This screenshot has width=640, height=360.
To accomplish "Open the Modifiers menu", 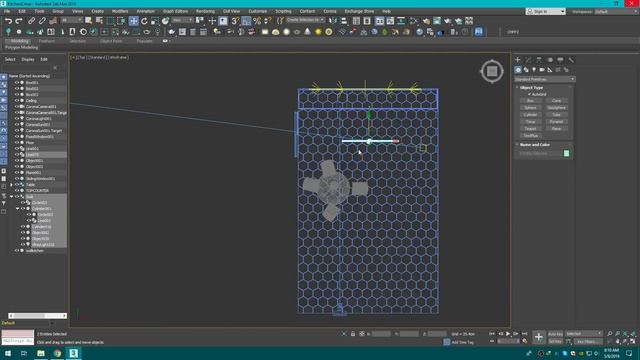I will point(120,11).
